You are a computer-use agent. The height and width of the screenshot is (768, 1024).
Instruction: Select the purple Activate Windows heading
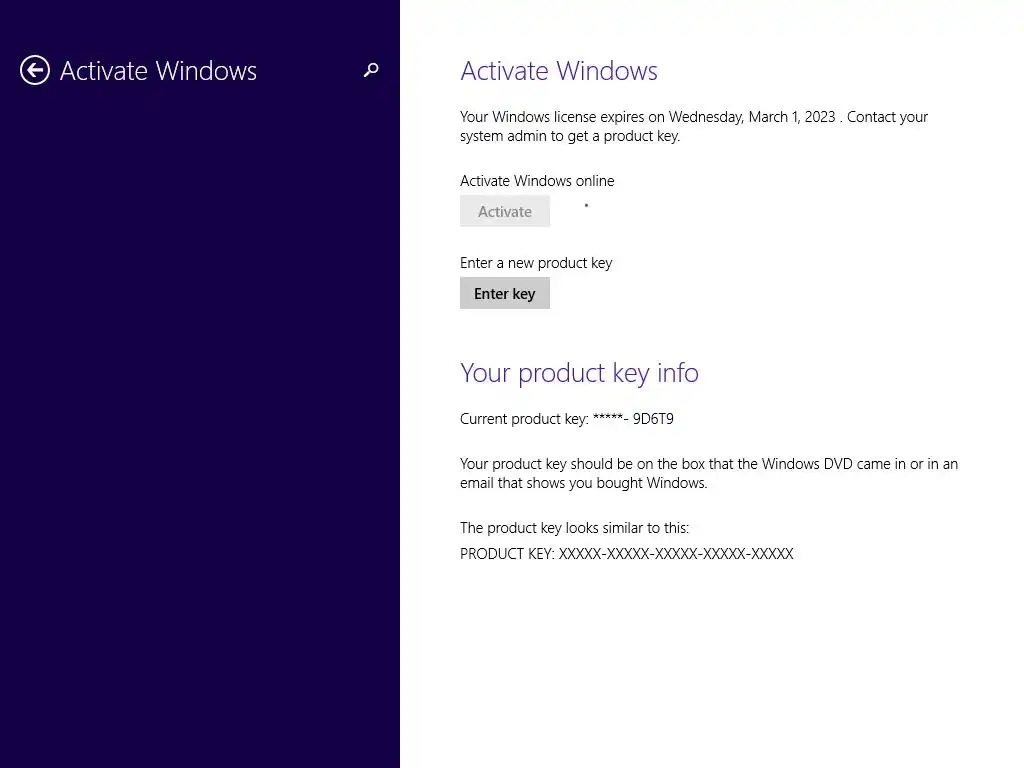coord(558,71)
